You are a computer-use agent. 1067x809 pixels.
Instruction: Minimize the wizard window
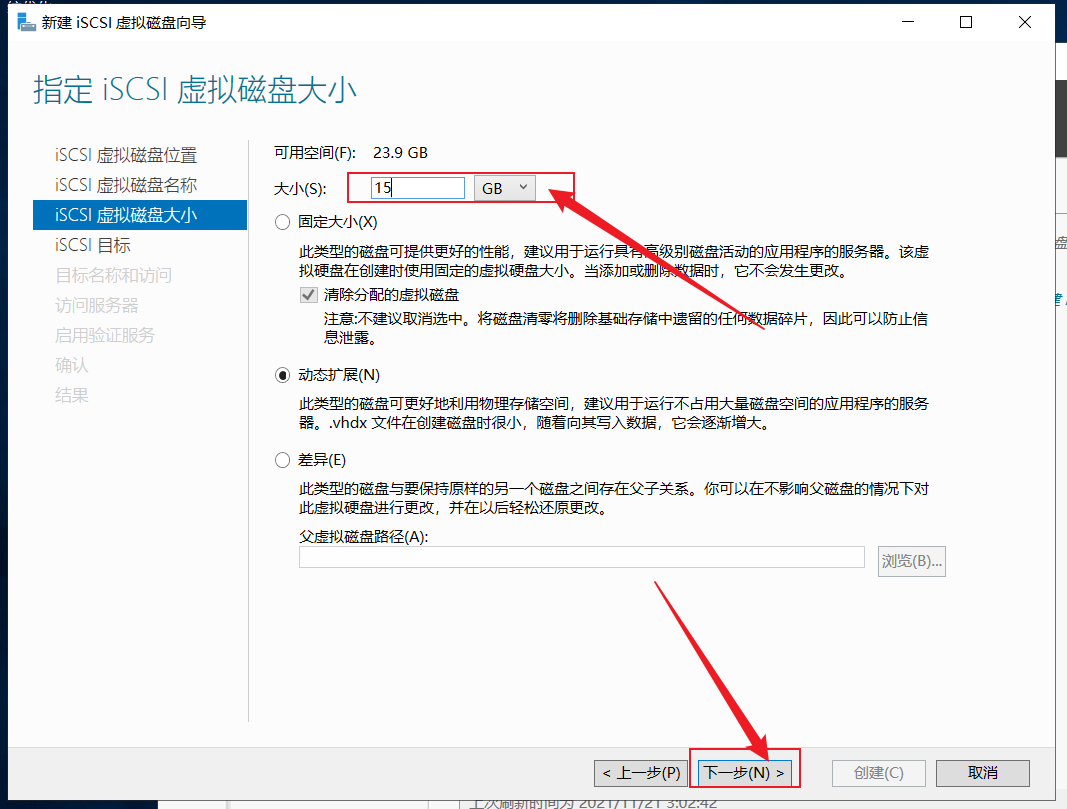point(908,22)
